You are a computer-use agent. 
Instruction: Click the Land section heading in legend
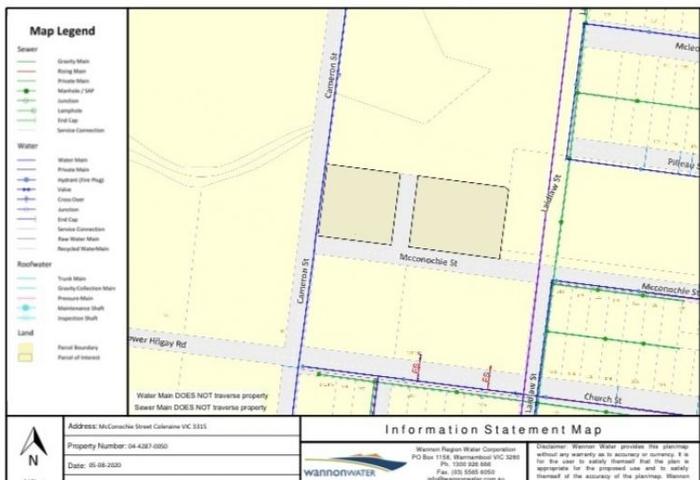[x=25, y=333]
